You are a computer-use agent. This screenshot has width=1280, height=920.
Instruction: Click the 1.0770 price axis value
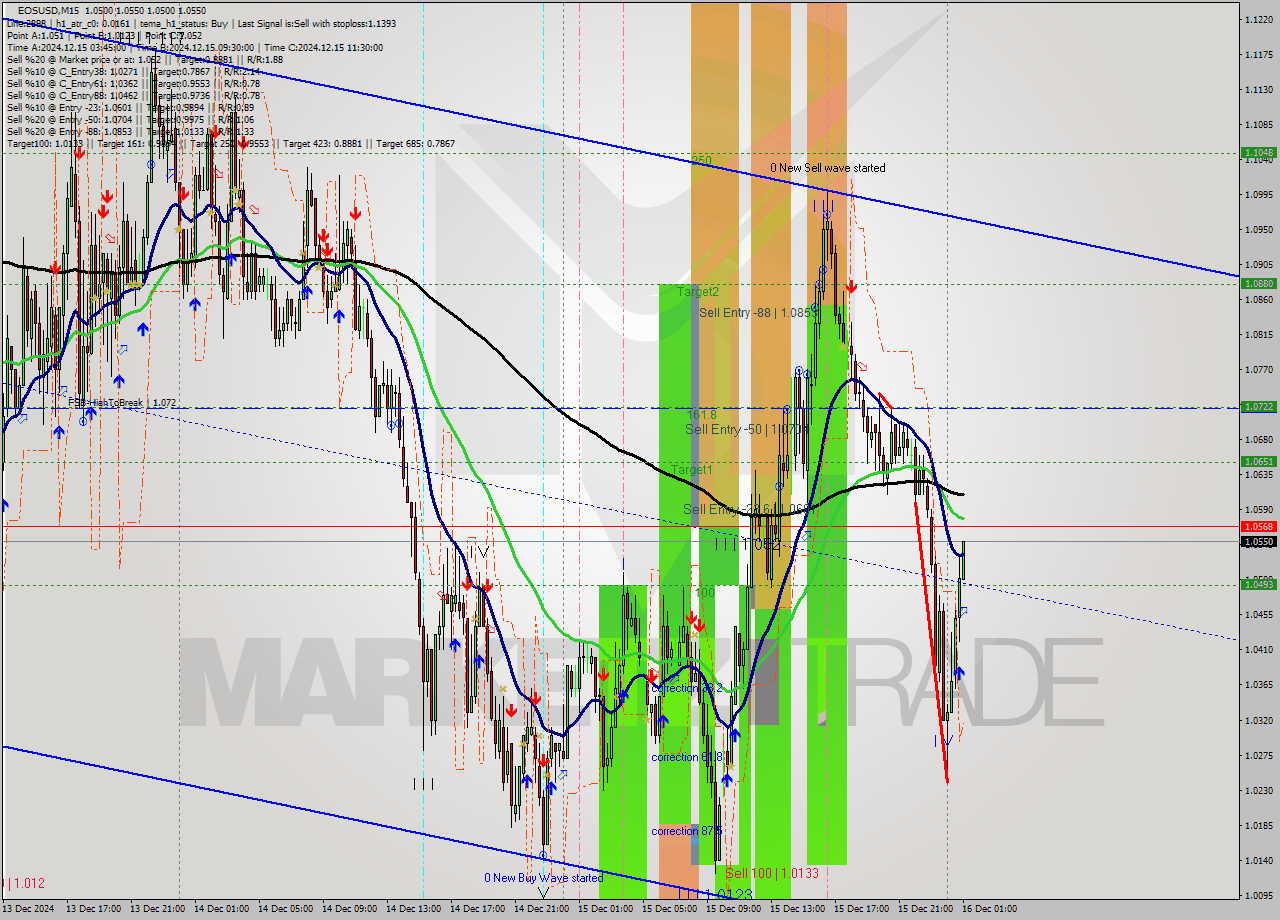tap(1258, 370)
